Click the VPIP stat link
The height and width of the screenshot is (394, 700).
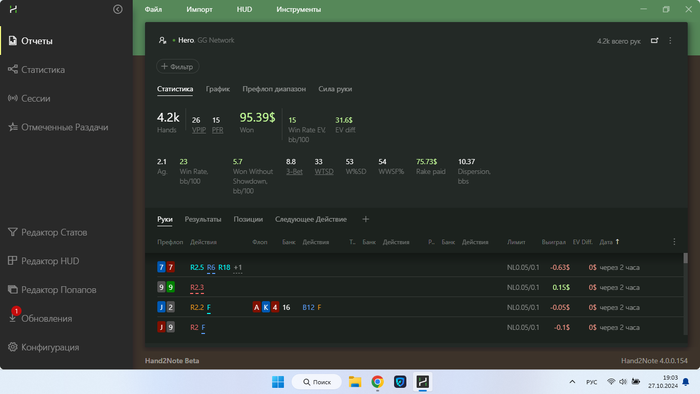(199, 130)
